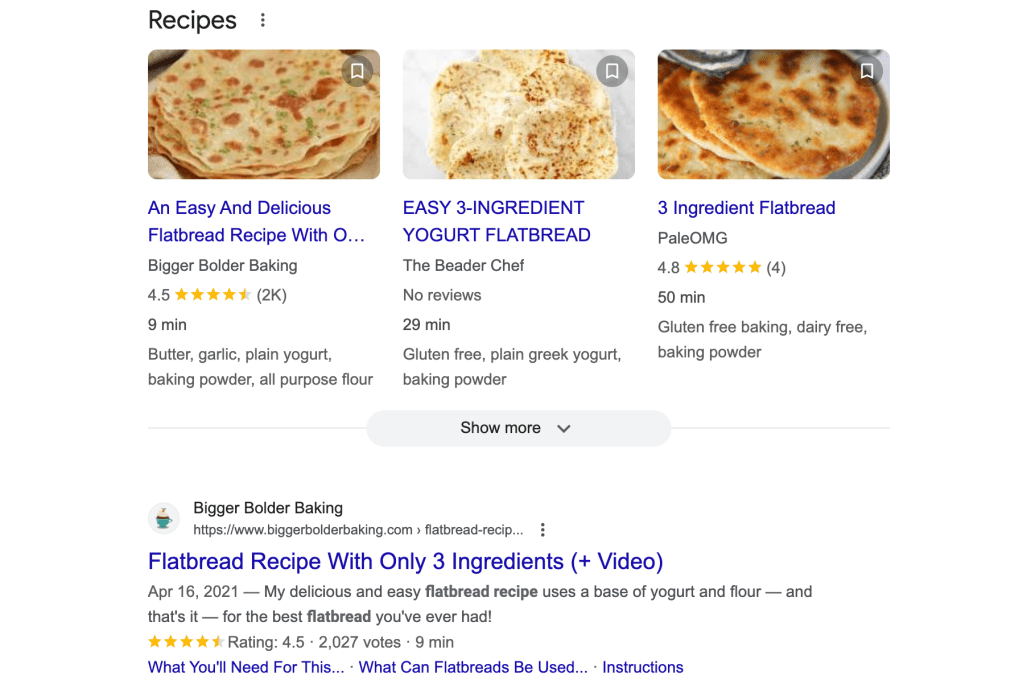Open 'Flatbread Recipe With Only 3 Ingredients' result
The height and width of the screenshot is (692, 1023).
(405, 561)
